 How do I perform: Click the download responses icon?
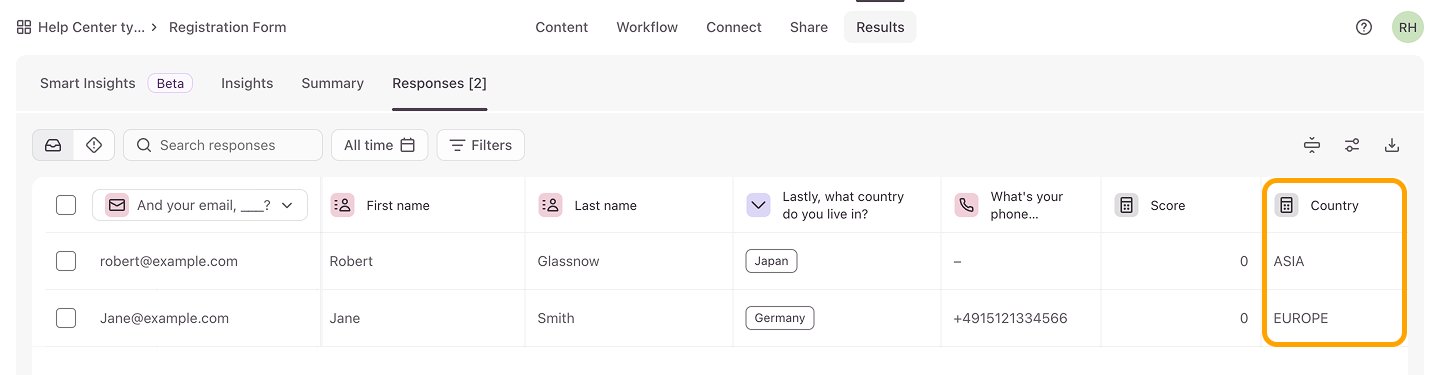(1391, 145)
